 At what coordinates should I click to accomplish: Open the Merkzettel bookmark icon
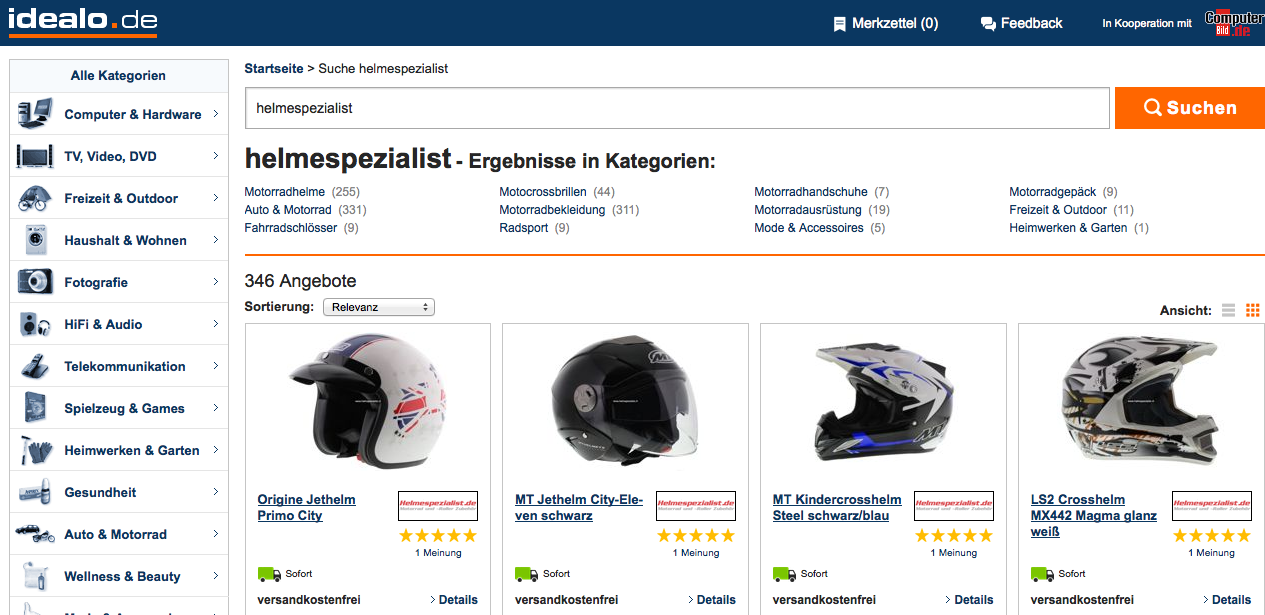coord(839,23)
